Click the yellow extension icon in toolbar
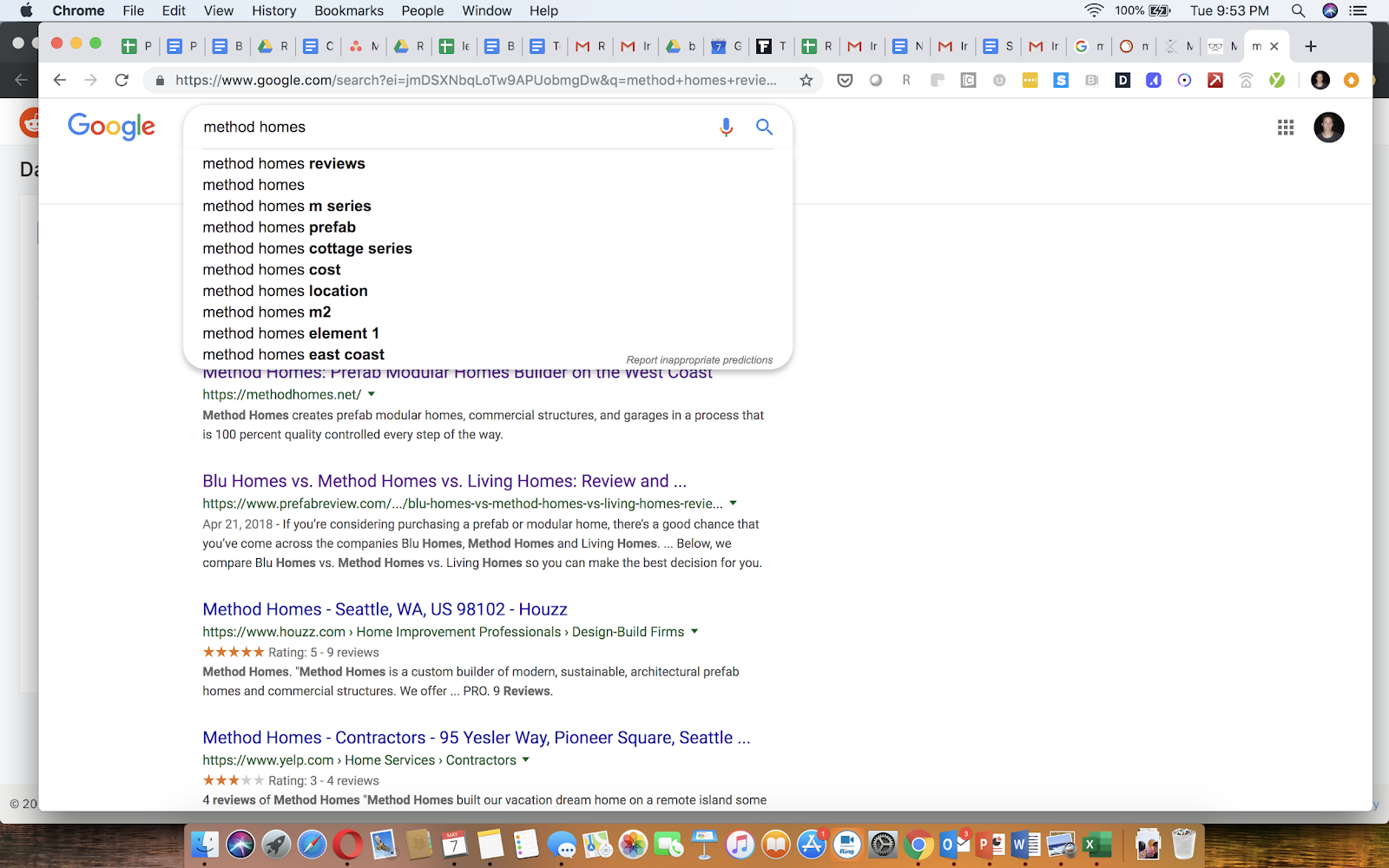1389x868 pixels. tap(1030, 80)
